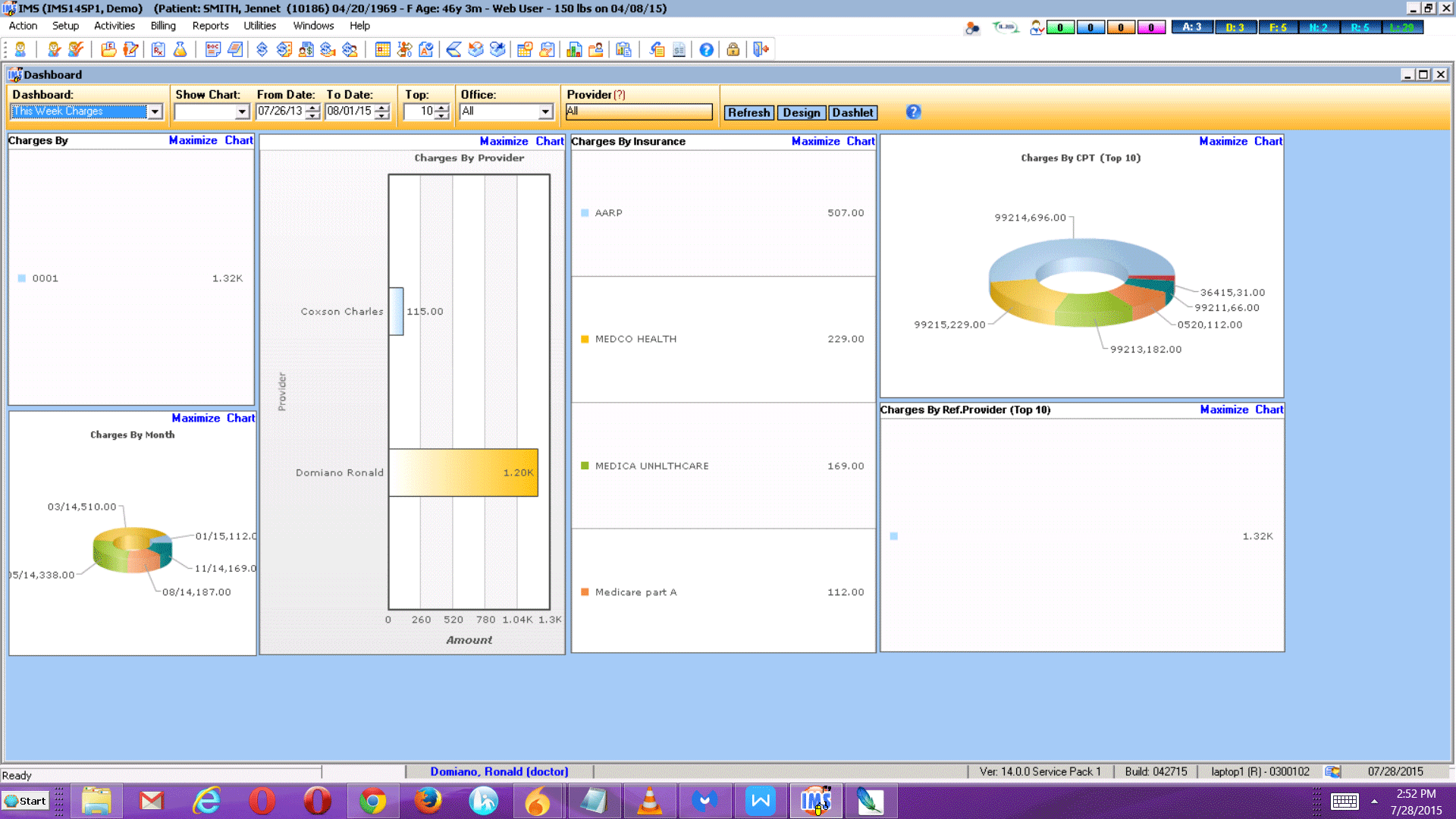Open the Reports menu

point(210,26)
